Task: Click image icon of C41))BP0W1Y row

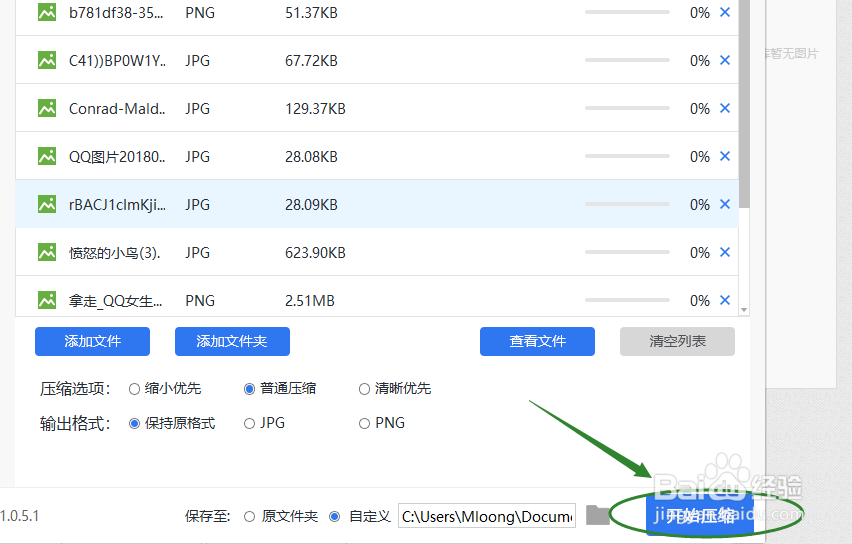Action: point(47,60)
